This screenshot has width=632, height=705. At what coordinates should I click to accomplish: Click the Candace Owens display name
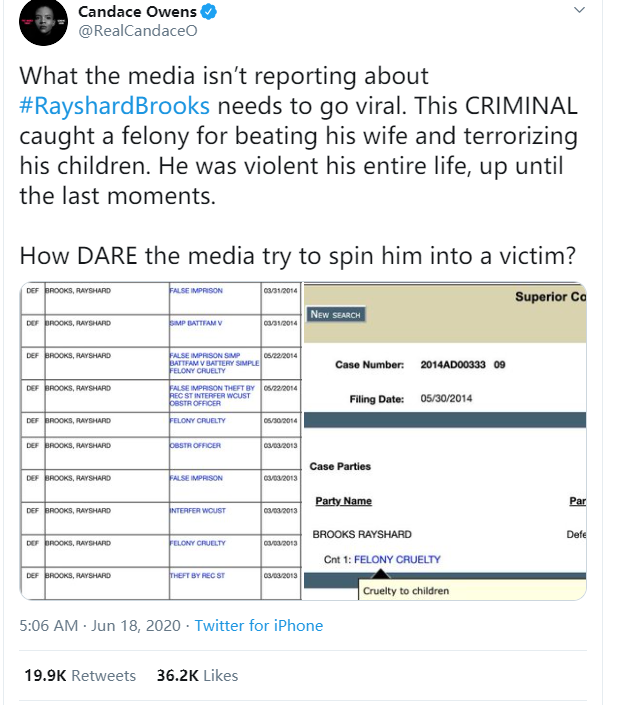click(138, 14)
